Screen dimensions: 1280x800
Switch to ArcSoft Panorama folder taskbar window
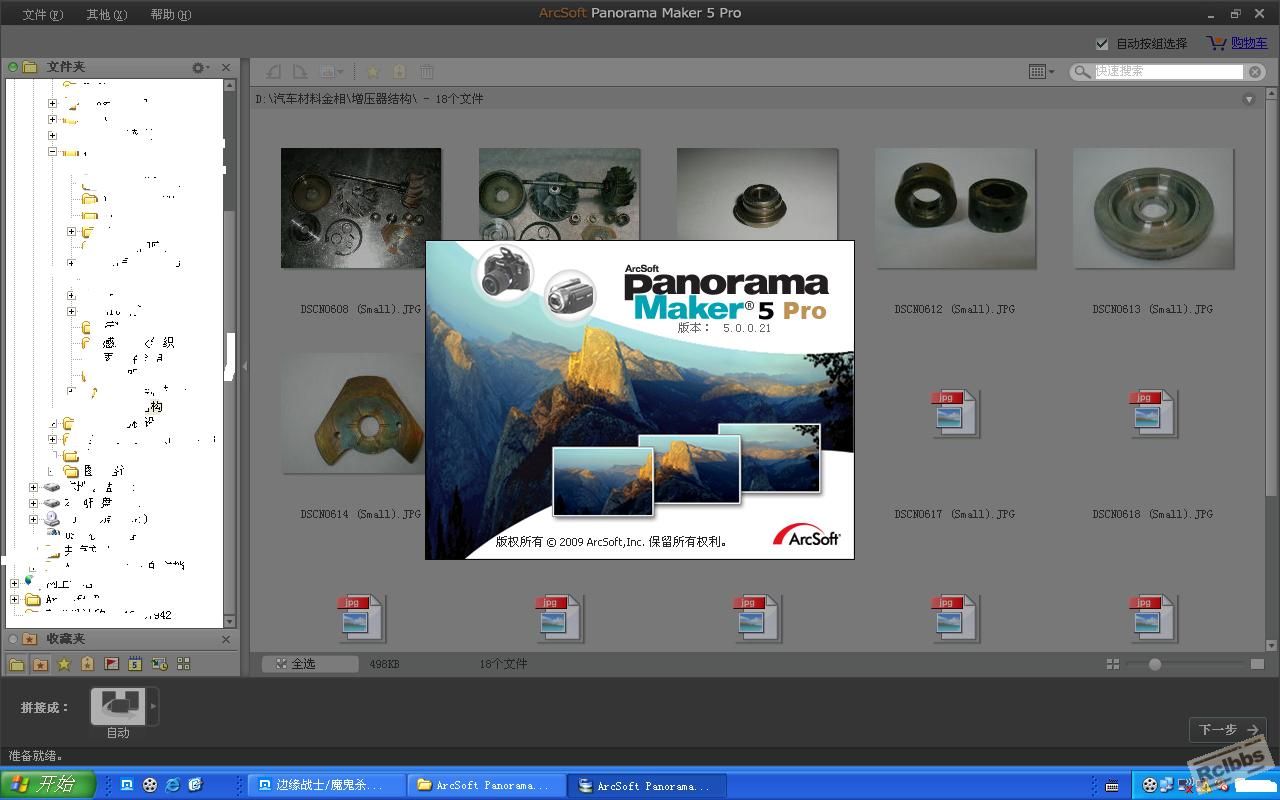(487, 786)
